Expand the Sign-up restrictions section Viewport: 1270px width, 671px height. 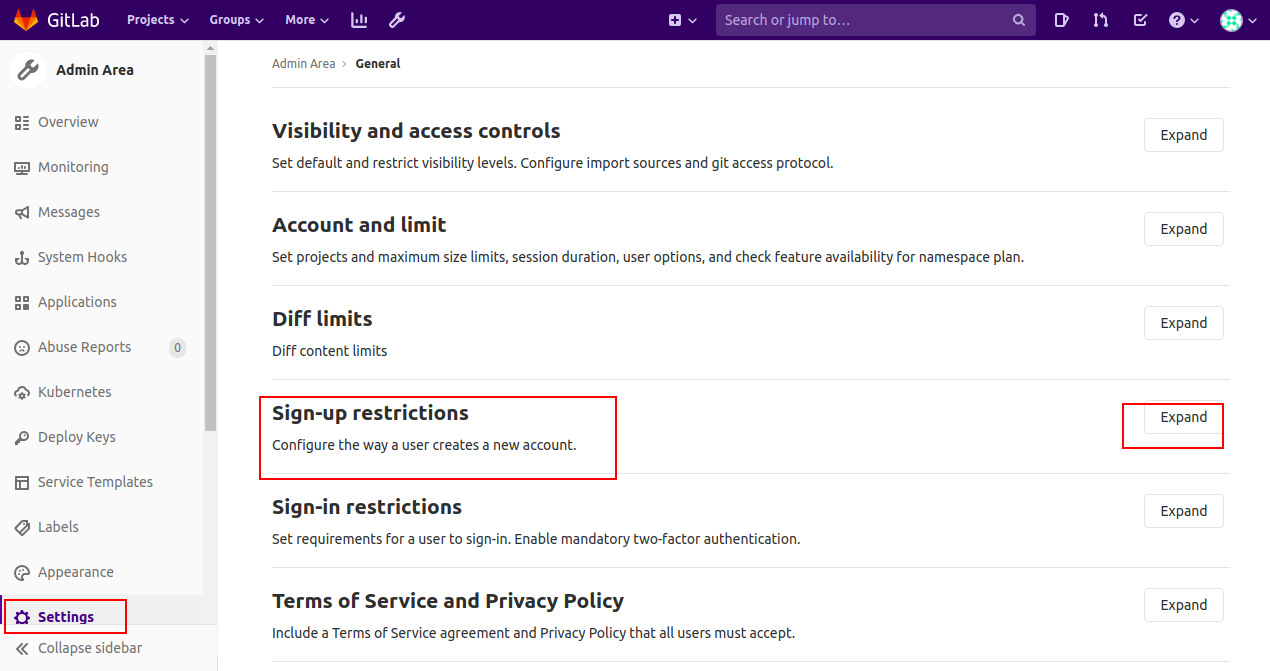point(1184,417)
